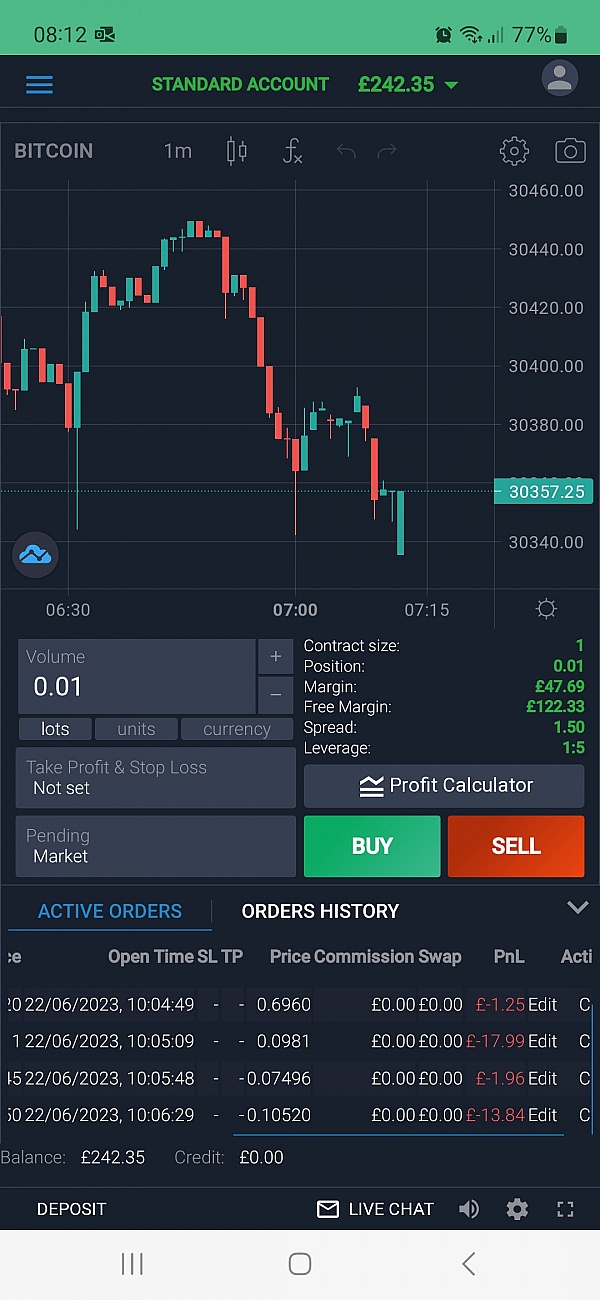Open the Pending Market order type selector

155,846
